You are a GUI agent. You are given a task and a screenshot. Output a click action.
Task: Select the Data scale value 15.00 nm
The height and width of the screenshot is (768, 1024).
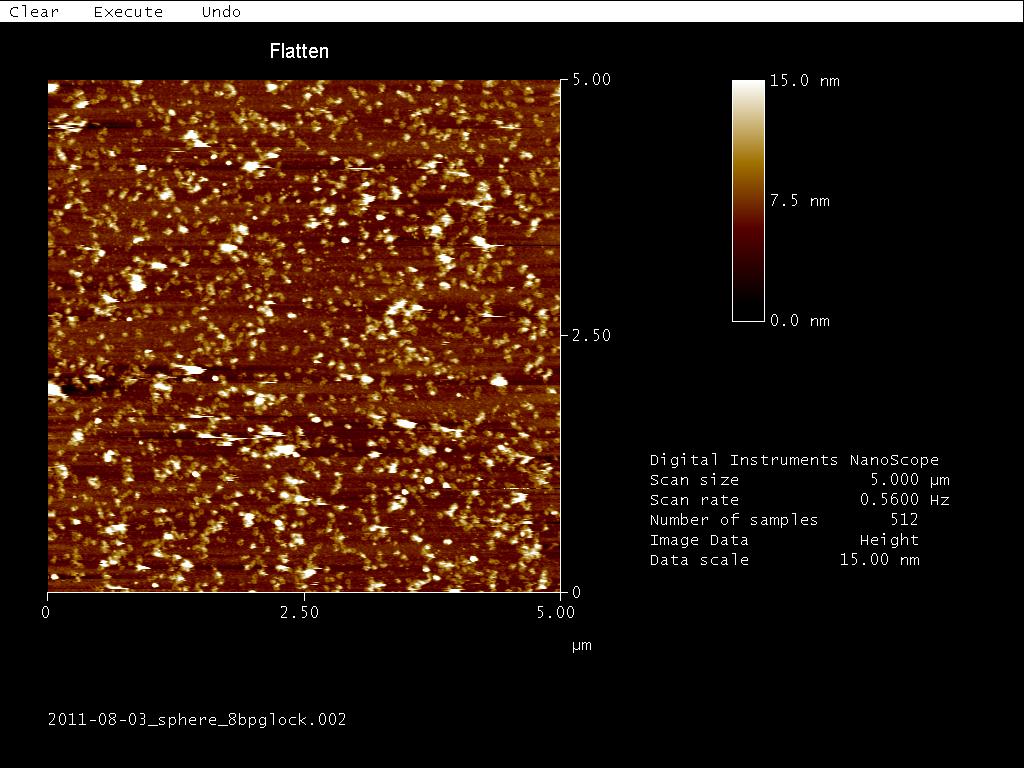[879, 560]
